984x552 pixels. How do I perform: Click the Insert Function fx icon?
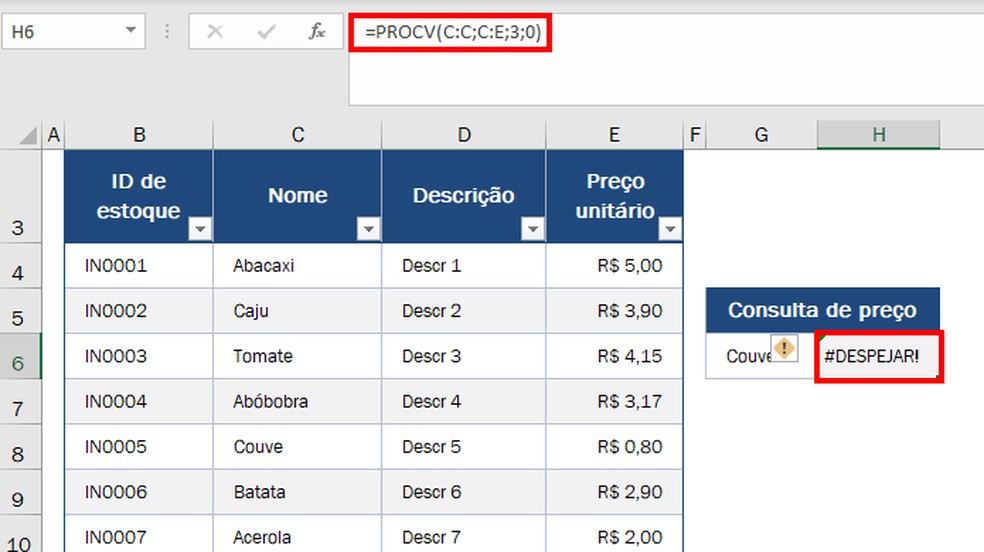(317, 32)
